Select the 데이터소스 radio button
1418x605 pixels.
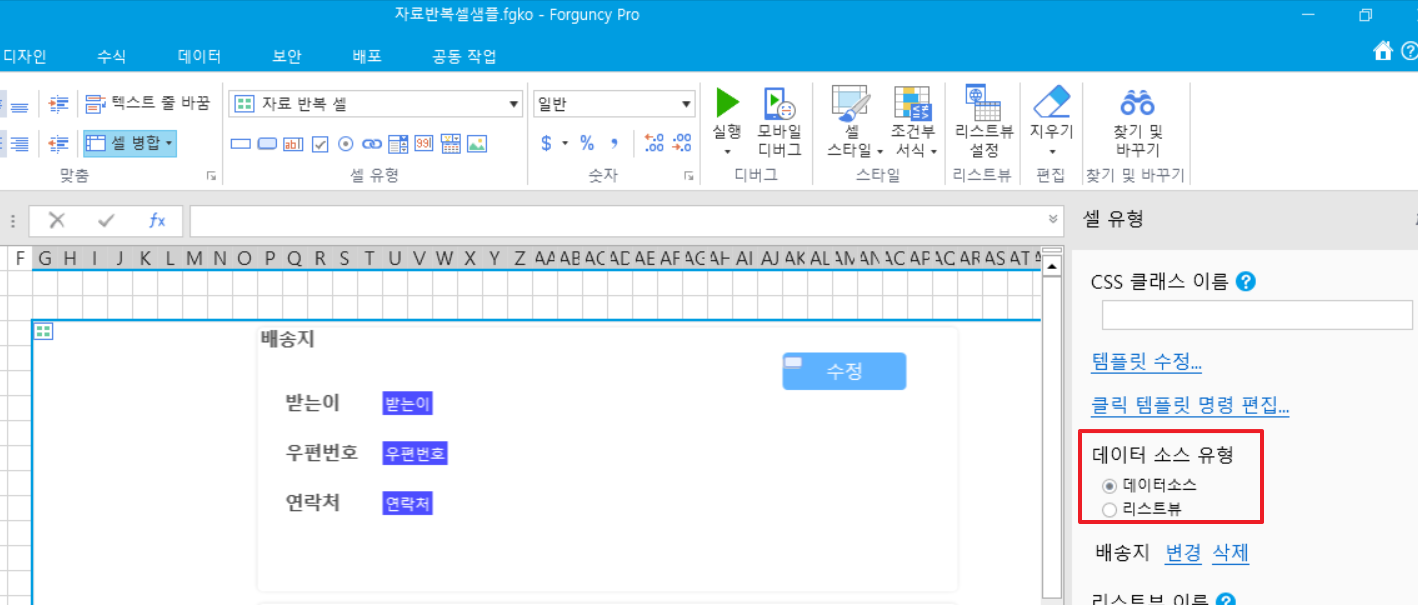[x=1109, y=486]
